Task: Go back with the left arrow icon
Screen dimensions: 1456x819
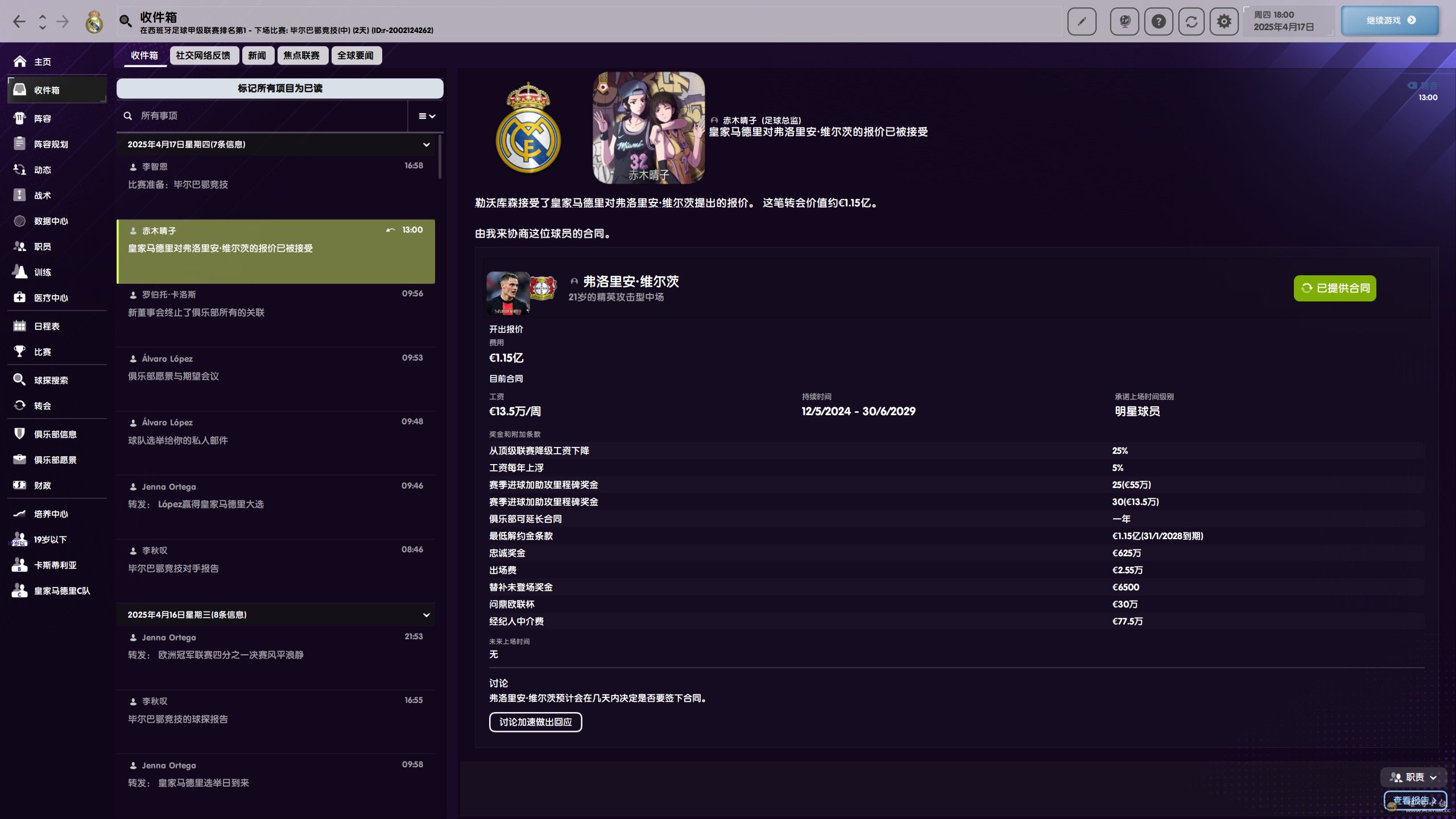Action: pyautogui.click(x=19, y=22)
